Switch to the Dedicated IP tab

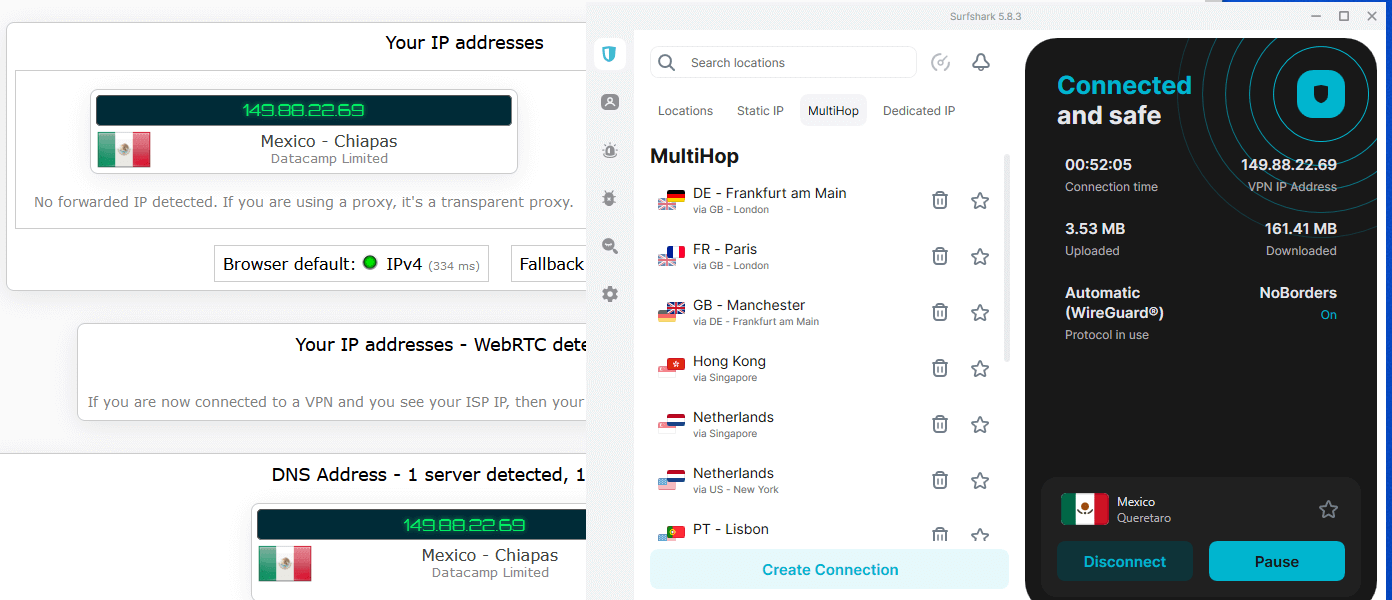pos(919,111)
